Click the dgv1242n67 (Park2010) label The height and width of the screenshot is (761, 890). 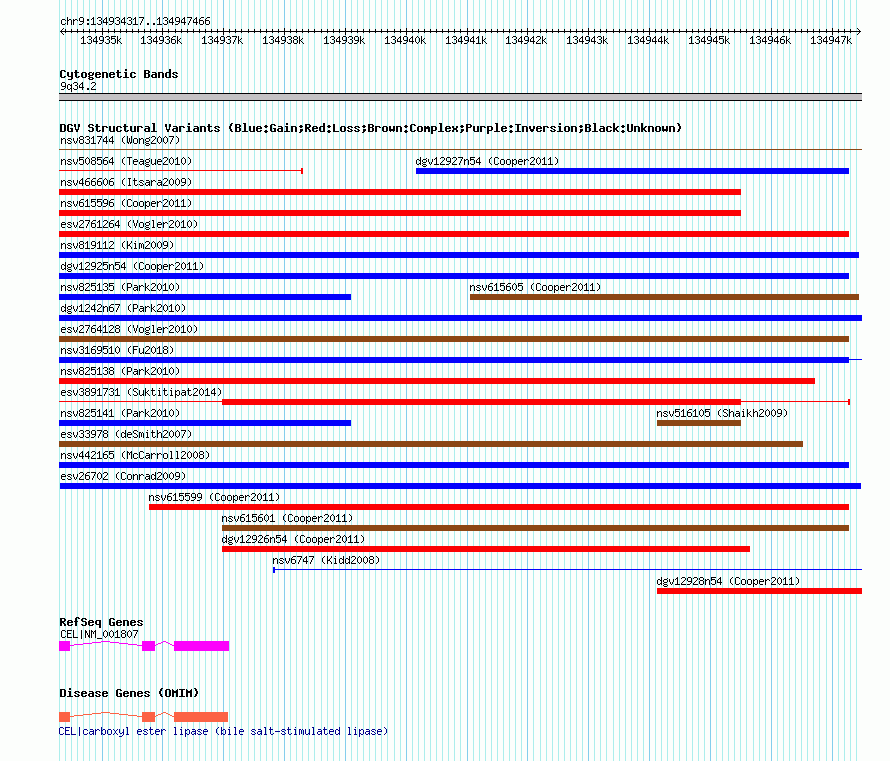click(x=123, y=308)
